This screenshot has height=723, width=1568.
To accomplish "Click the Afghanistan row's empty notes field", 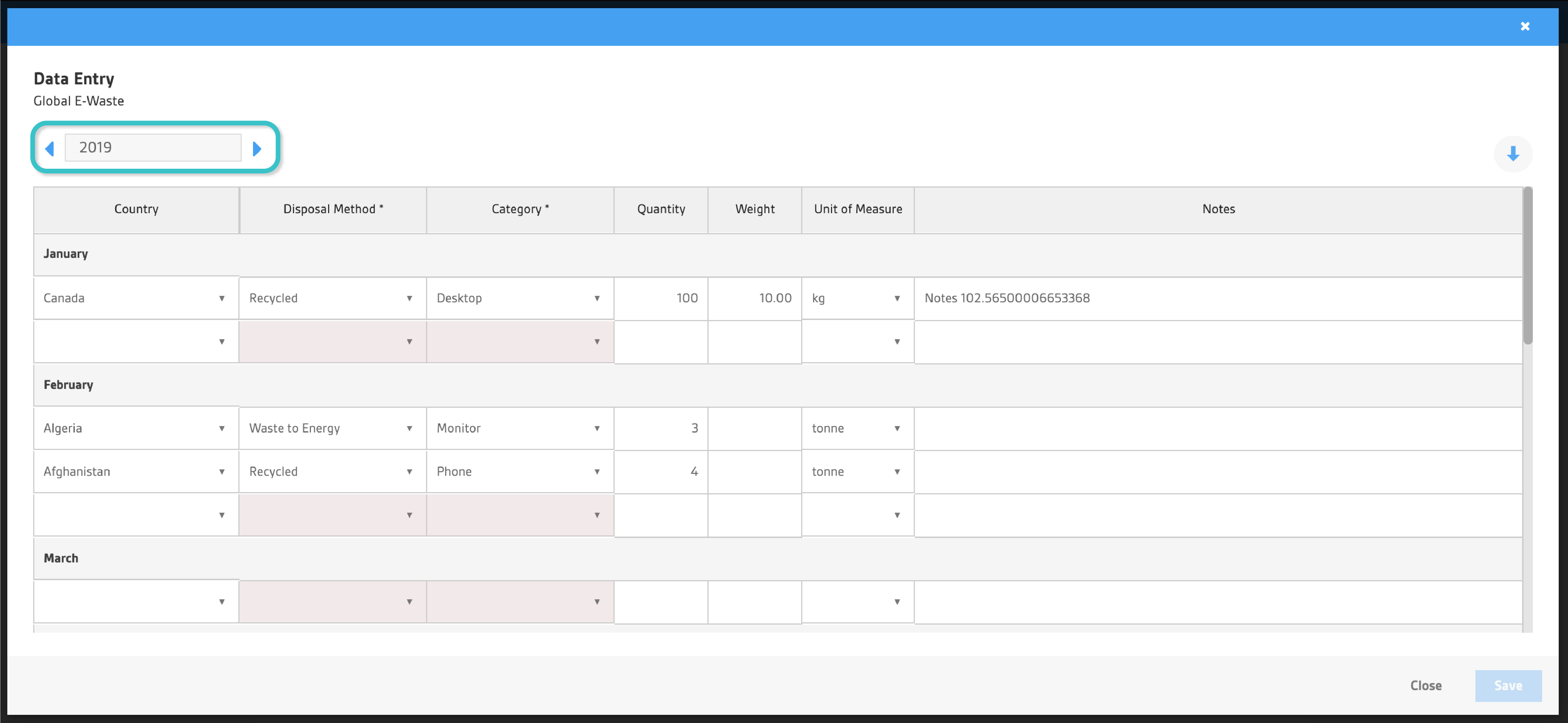I will [1218, 471].
